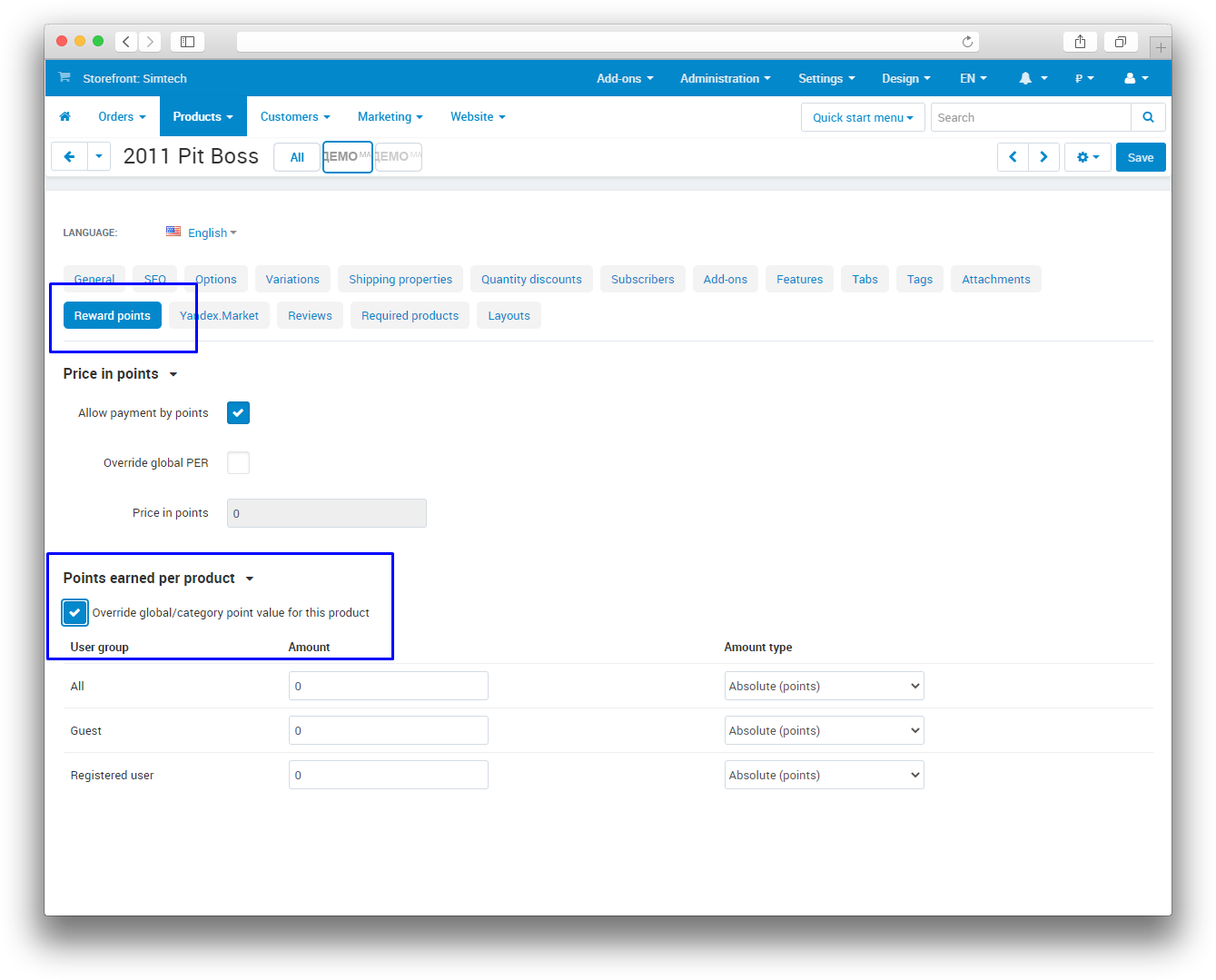Image resolution: width=1216 pixels, height=980 pixels.
Task: Open the notifications bell menu
Action: click(x=1033, y=79)
